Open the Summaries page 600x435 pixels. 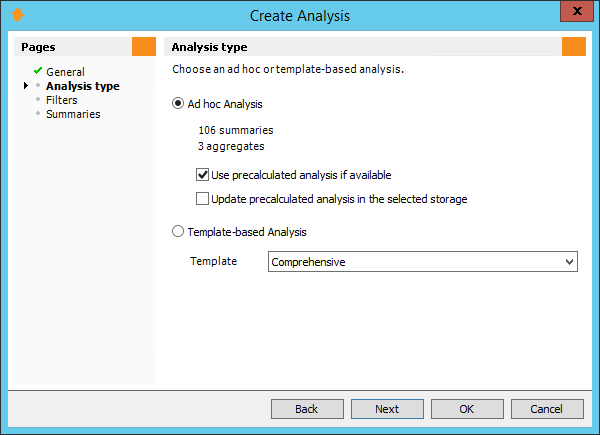[73, 114]
